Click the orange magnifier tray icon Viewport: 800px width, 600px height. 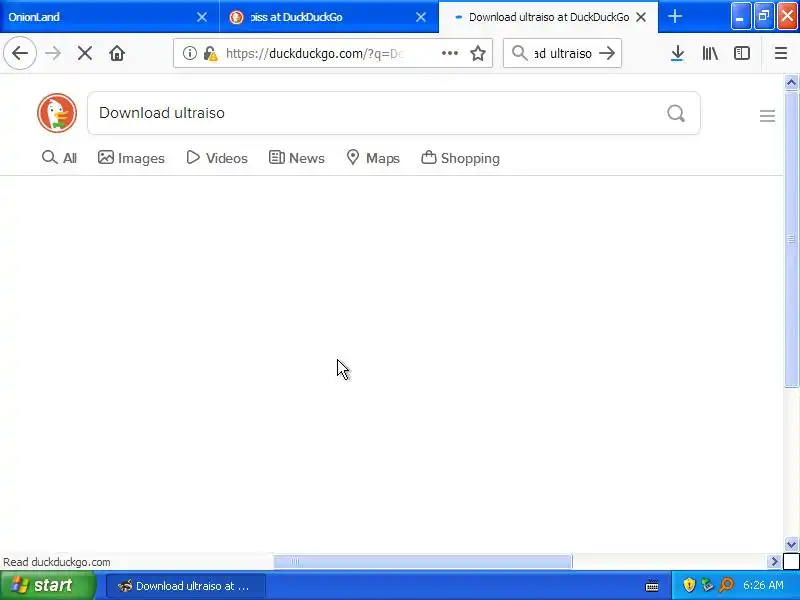[x=726, y=585]
